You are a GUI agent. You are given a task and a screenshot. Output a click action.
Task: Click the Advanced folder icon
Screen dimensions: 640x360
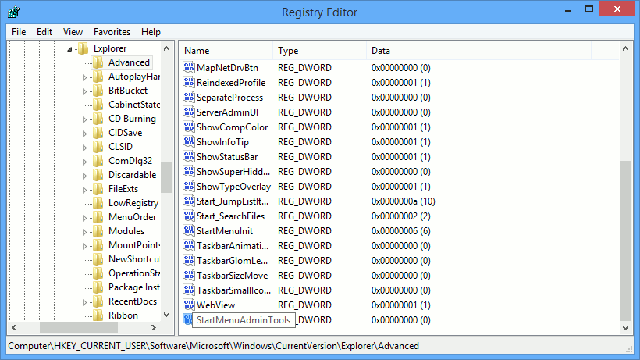tap(98, 62)
